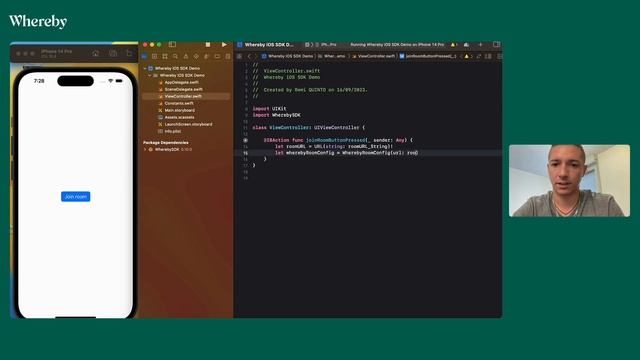
Task: Open AppDelegate.swift in the navigator
Action: (181, 82)
